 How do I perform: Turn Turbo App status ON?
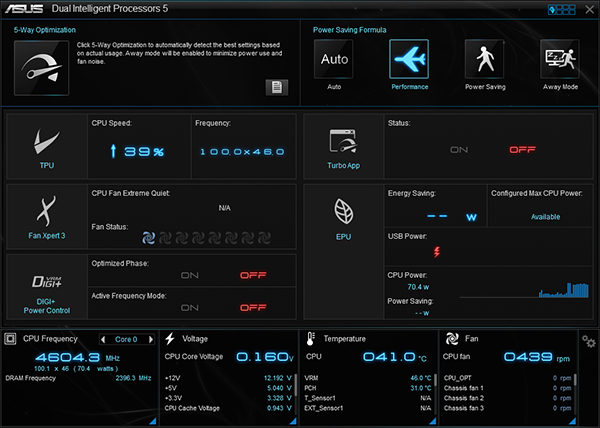(x=459, y=150)
